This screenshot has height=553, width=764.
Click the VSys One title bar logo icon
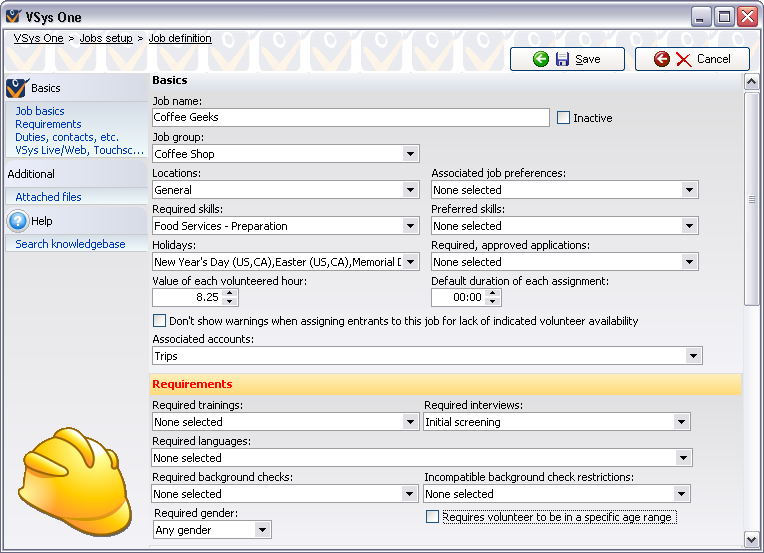click(x=13, y=16)
